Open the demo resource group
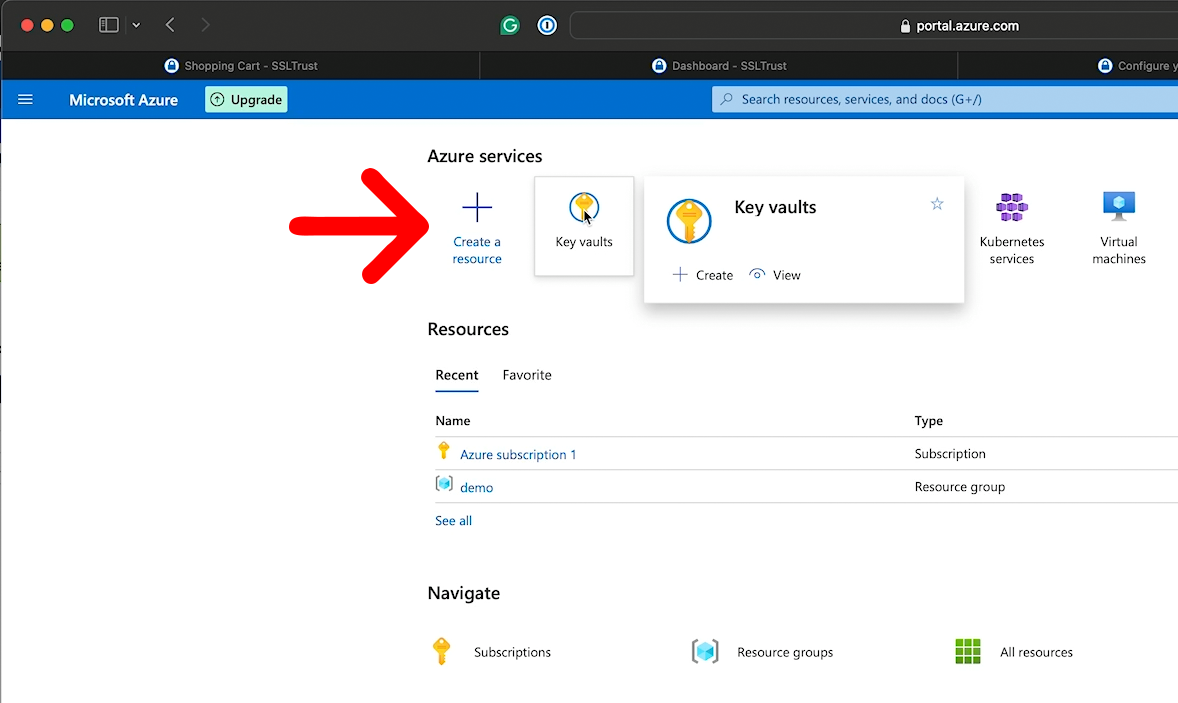This screenshot has height=703, width=1178. 477,487
